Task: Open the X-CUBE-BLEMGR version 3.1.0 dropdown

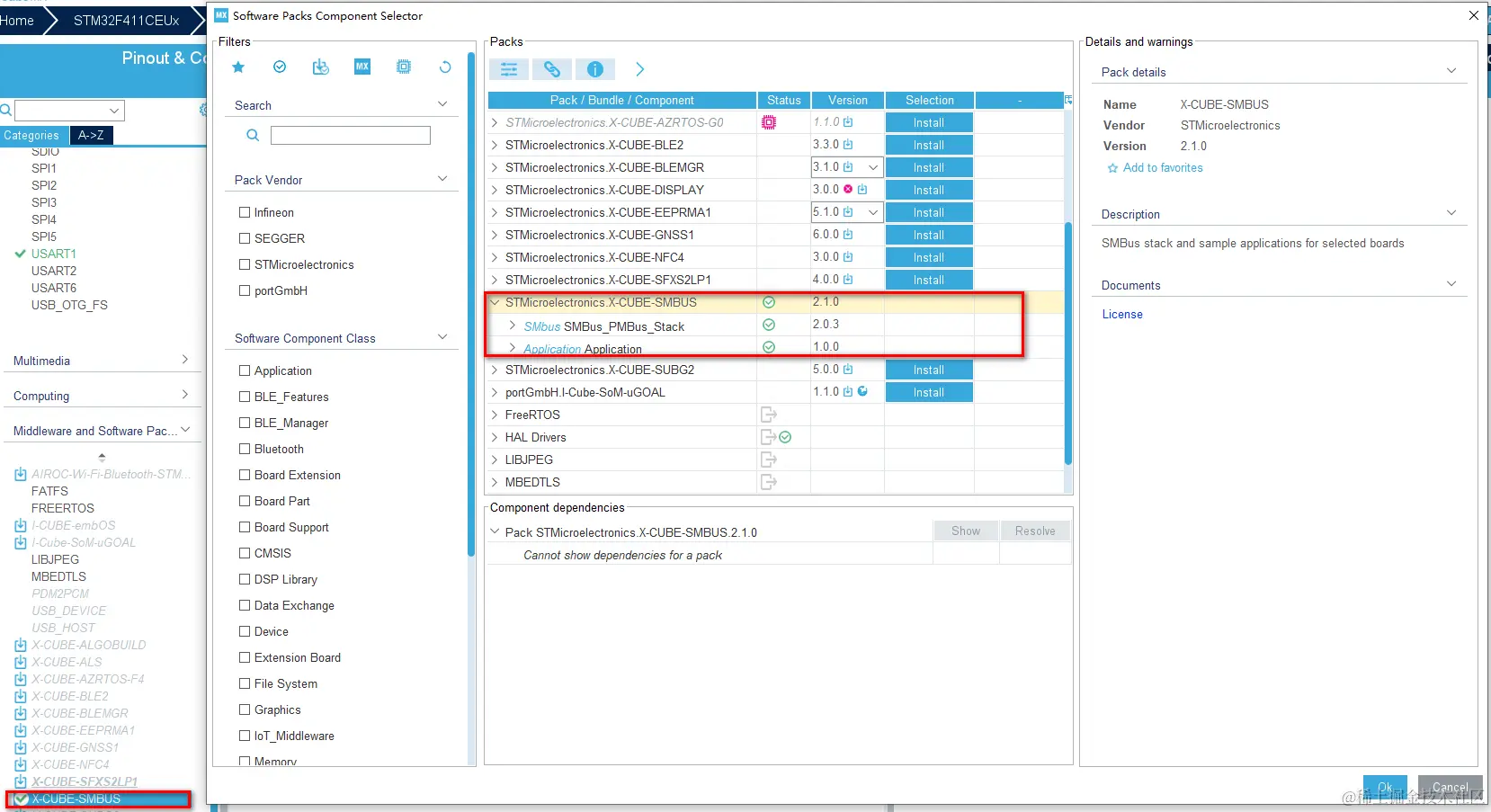Action: pyautogui.click(x=872, y=167)
